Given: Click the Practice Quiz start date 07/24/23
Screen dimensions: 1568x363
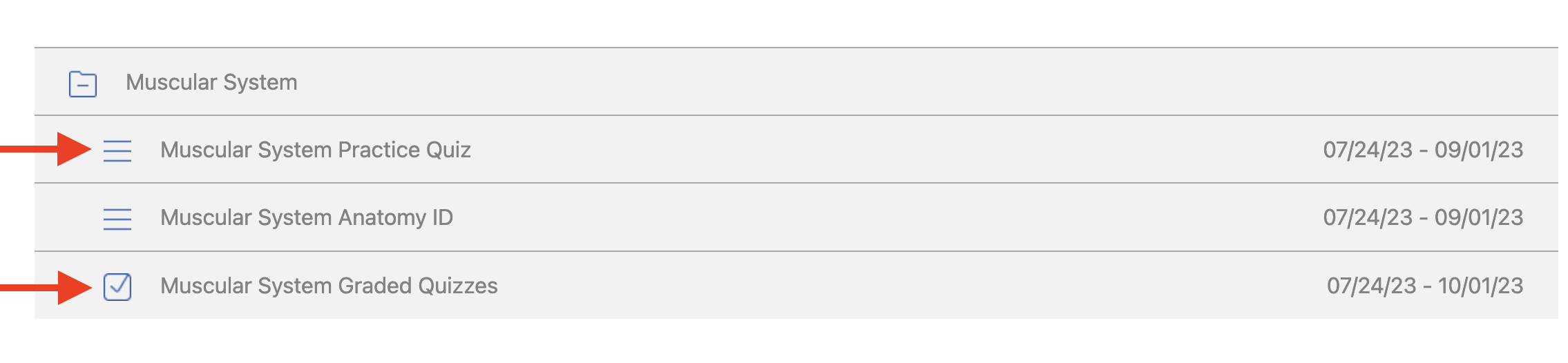Looking at the screenshot, I should coord(1368,150).
